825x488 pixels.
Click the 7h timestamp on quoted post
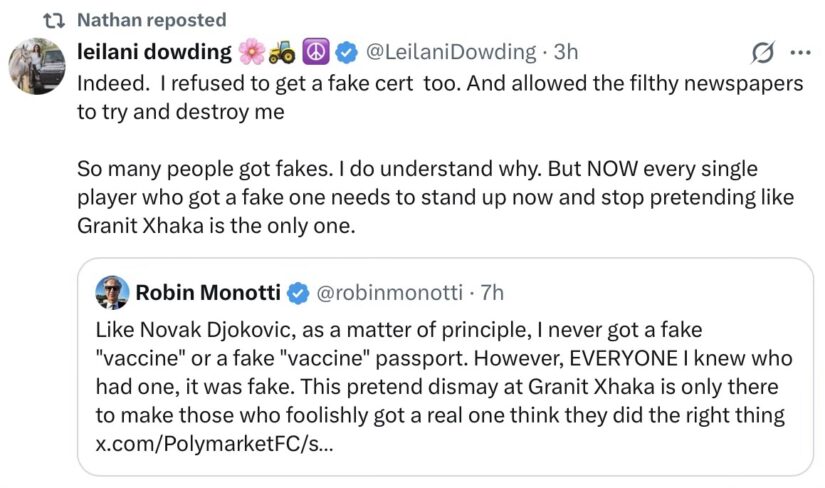[x=492, y=293]
